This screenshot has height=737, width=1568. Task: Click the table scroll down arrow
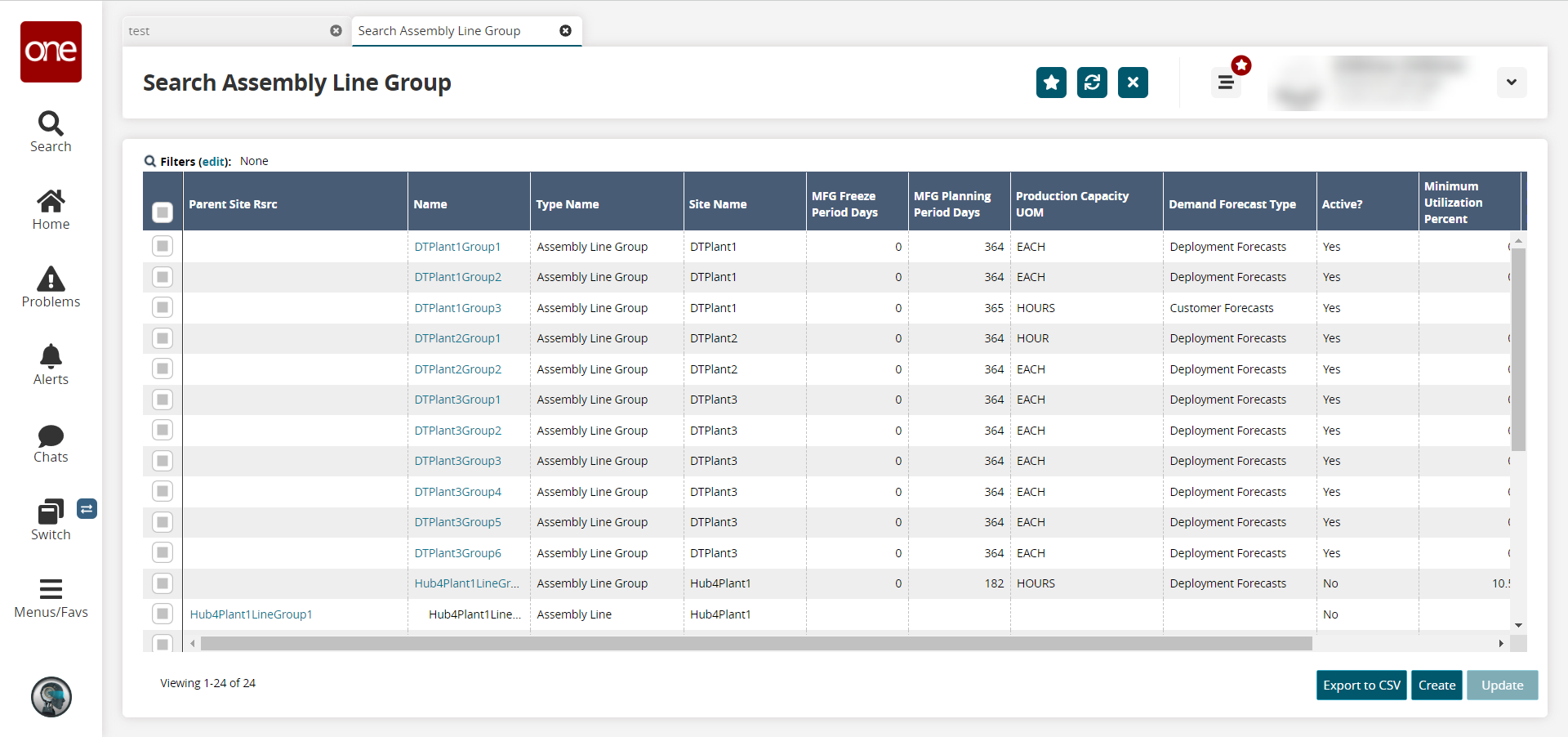(1518, 625)
